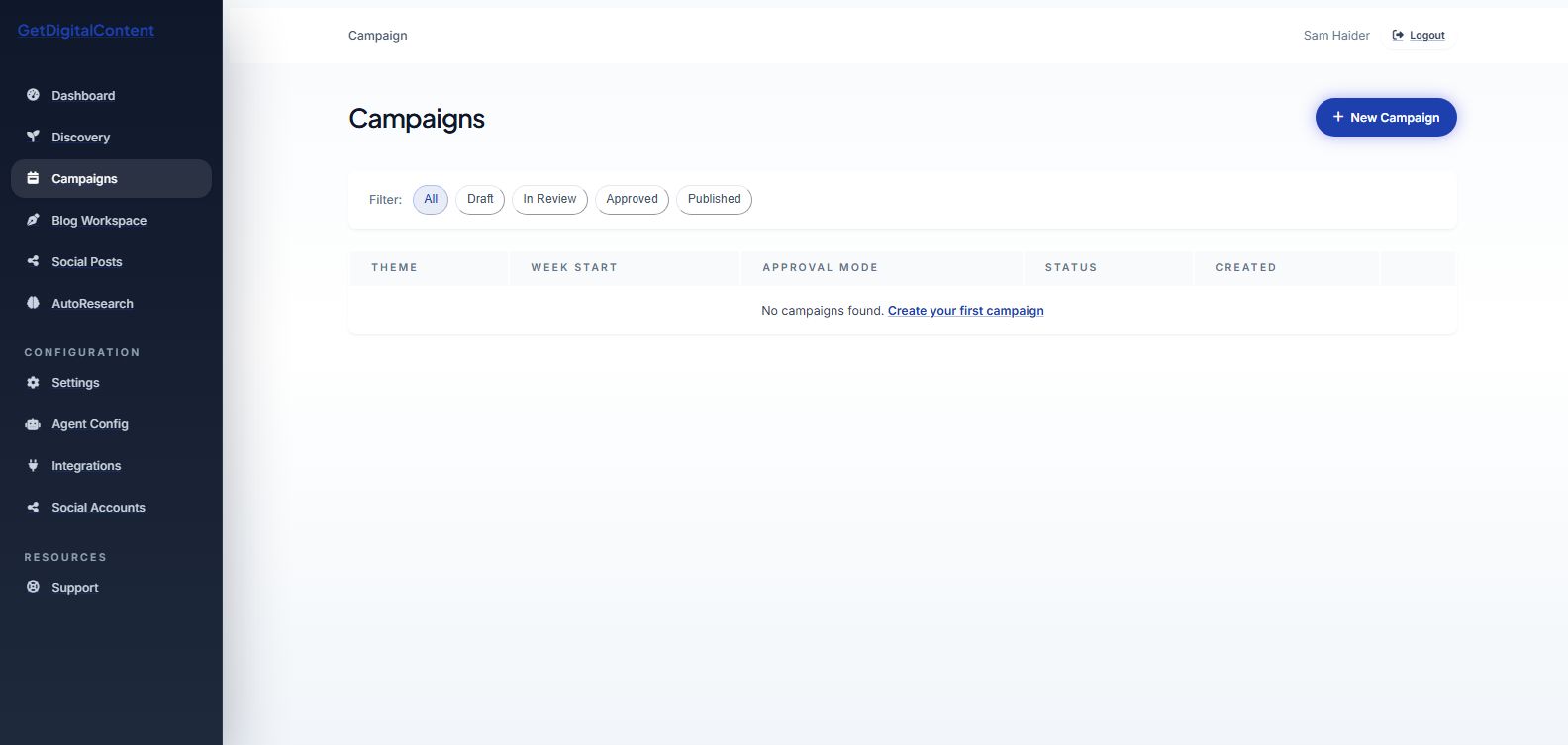Viewport: 1568px width, 745px height.
Task: Select the Campaigns sidebar label
Action: click(84, 178)
